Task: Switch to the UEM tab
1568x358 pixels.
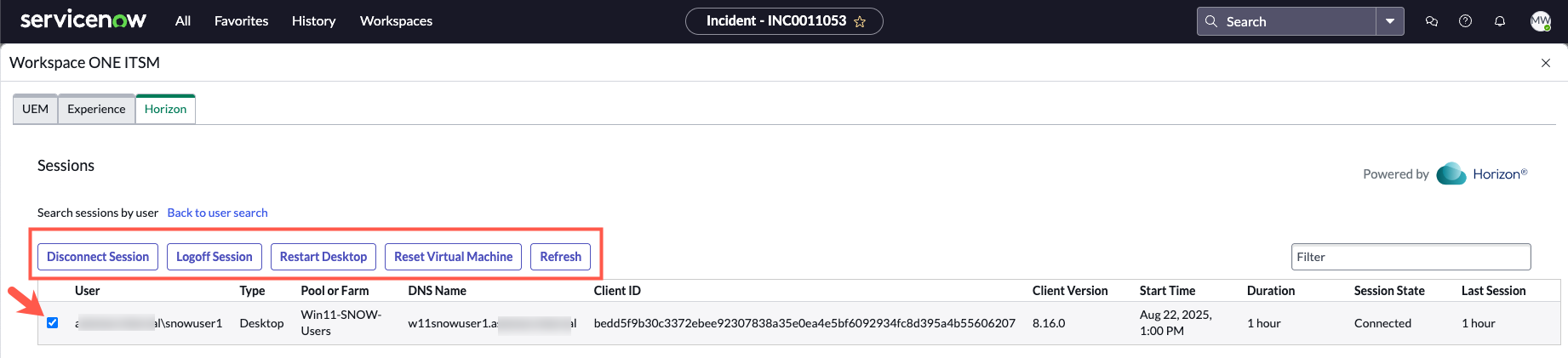Action: (x=35, y=109)
